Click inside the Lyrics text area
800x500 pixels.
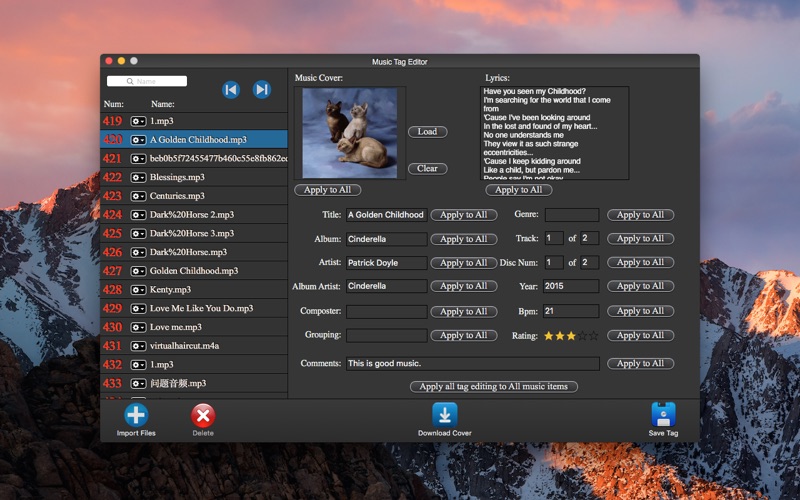tap(554, 133)
